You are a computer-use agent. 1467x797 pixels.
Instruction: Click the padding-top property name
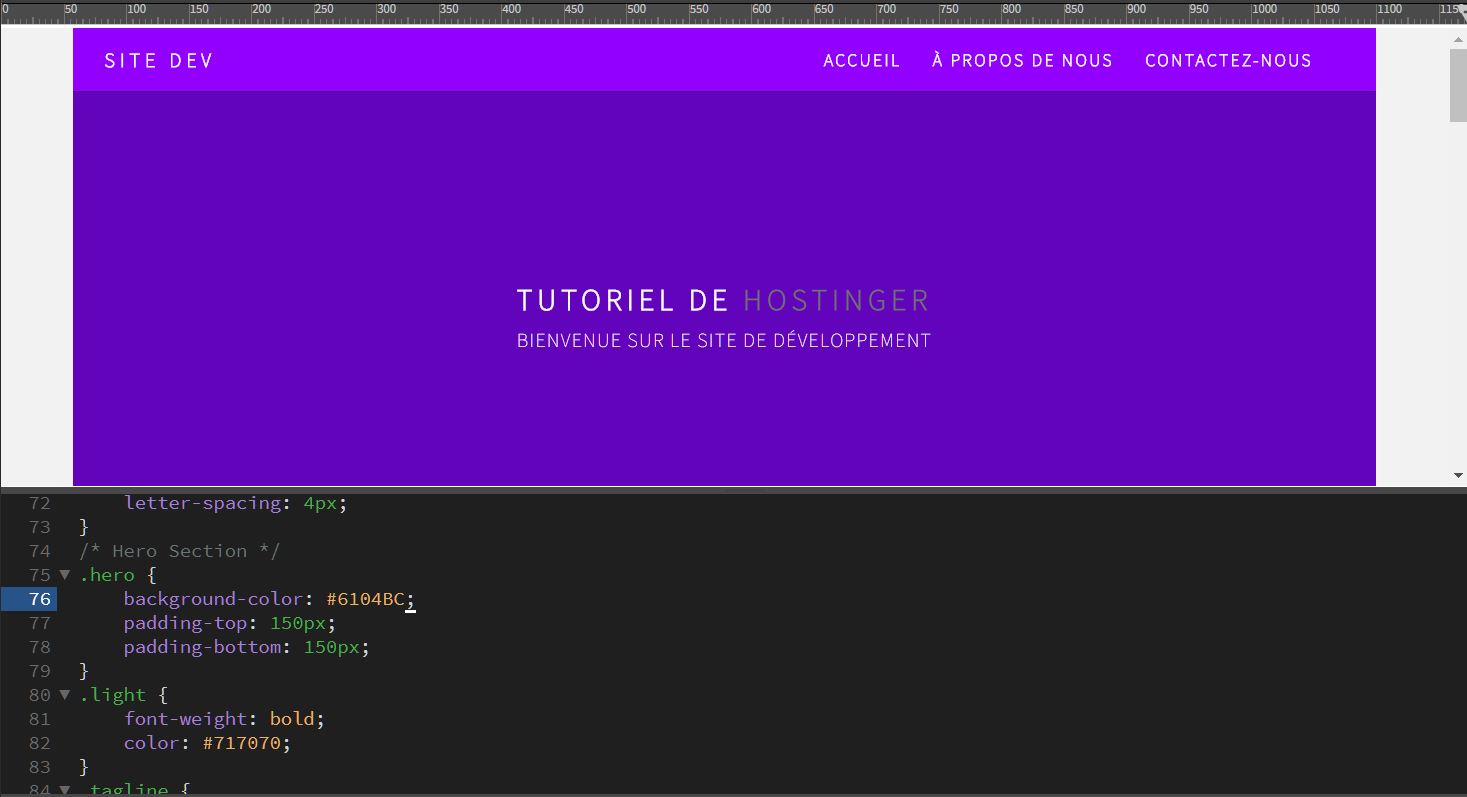[185, 623]
